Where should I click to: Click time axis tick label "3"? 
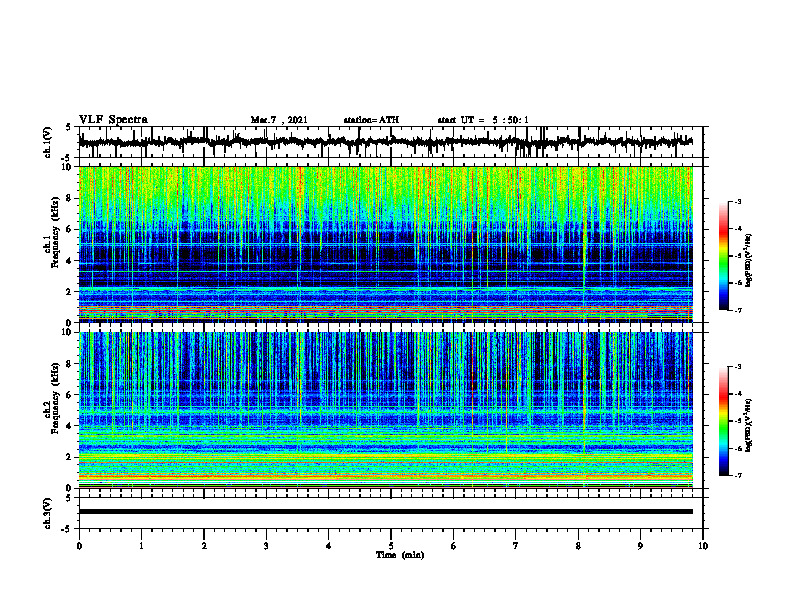266,546
